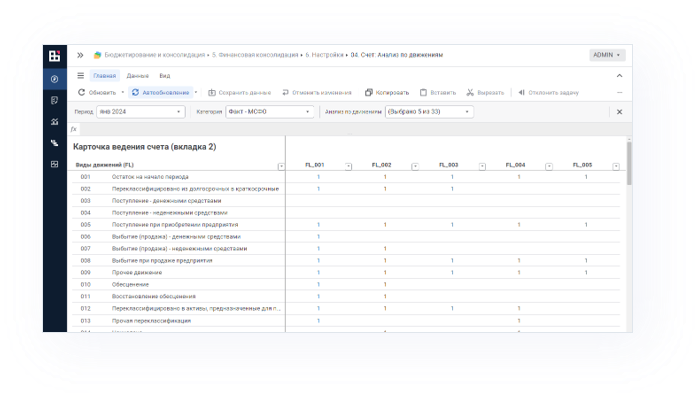Open filter for FL_005 column
The width and height of the screenshot is (700, 398).
click(616, 166)
